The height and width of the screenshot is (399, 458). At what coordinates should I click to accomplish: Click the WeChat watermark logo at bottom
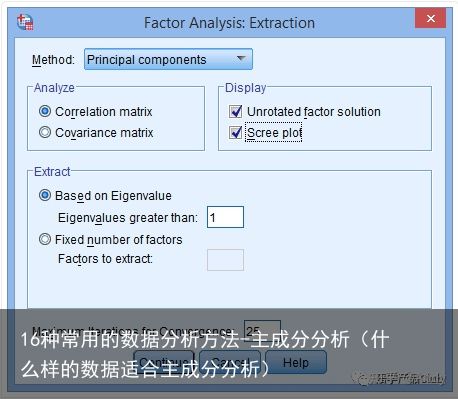(x=359, y=378)
